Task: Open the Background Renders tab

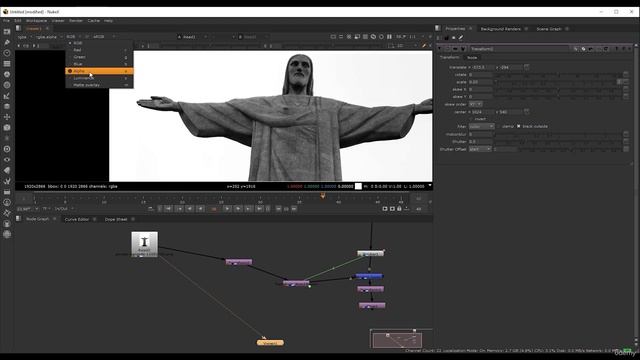Action: [x=500, y=29]
